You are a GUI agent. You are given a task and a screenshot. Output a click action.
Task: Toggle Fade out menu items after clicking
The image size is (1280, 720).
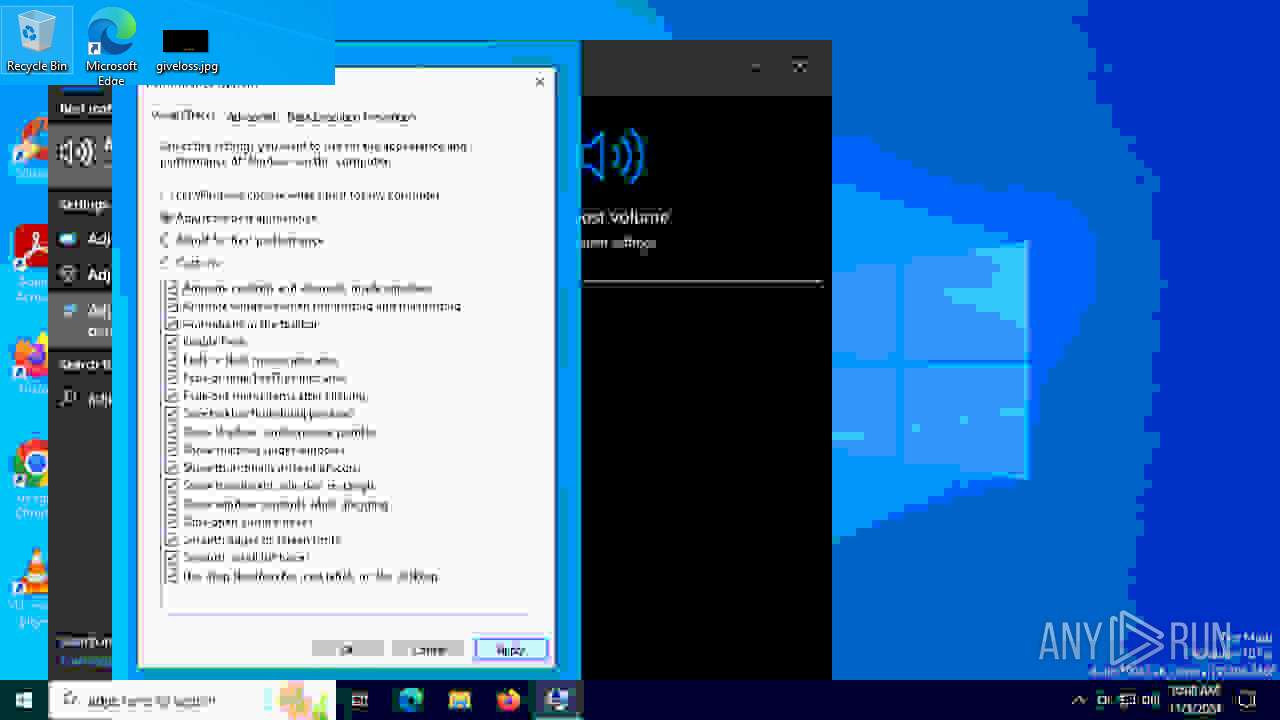172,395
